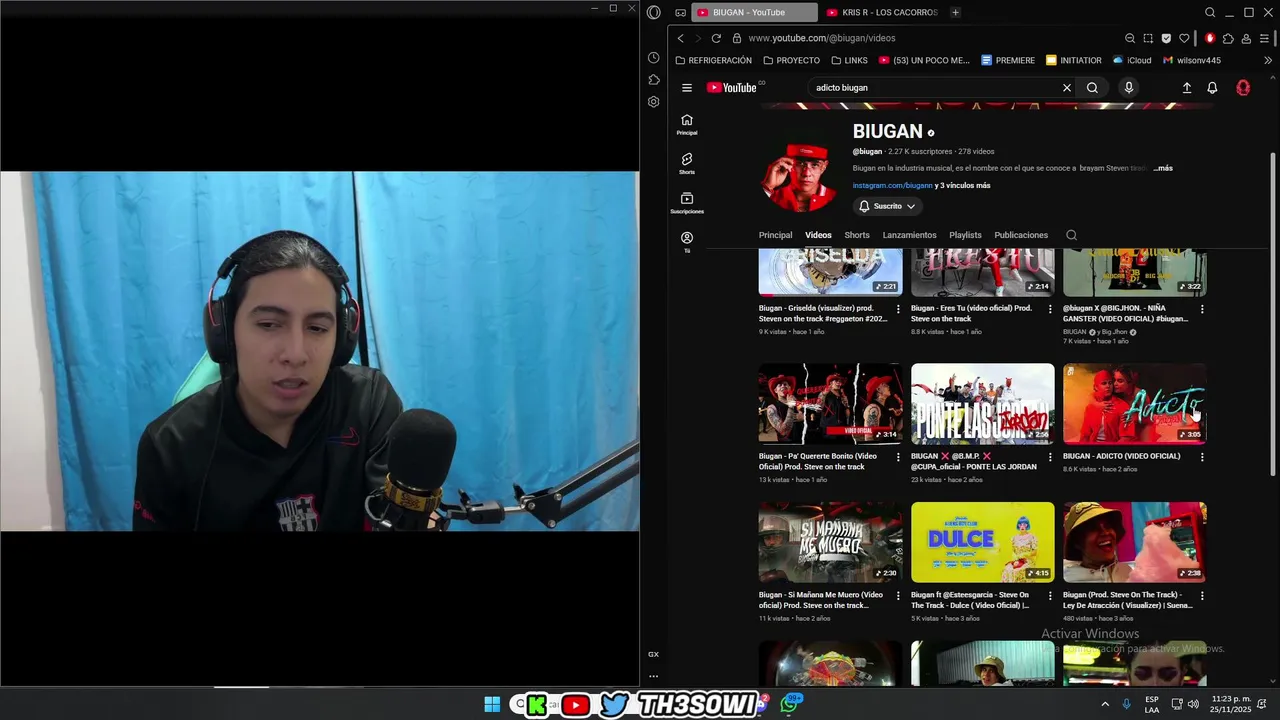Open BIUGAN - ADICTO (VIDEO OFICIAL) title
The width and height of the screenshot is (1280, 720).
[1121, 456]
